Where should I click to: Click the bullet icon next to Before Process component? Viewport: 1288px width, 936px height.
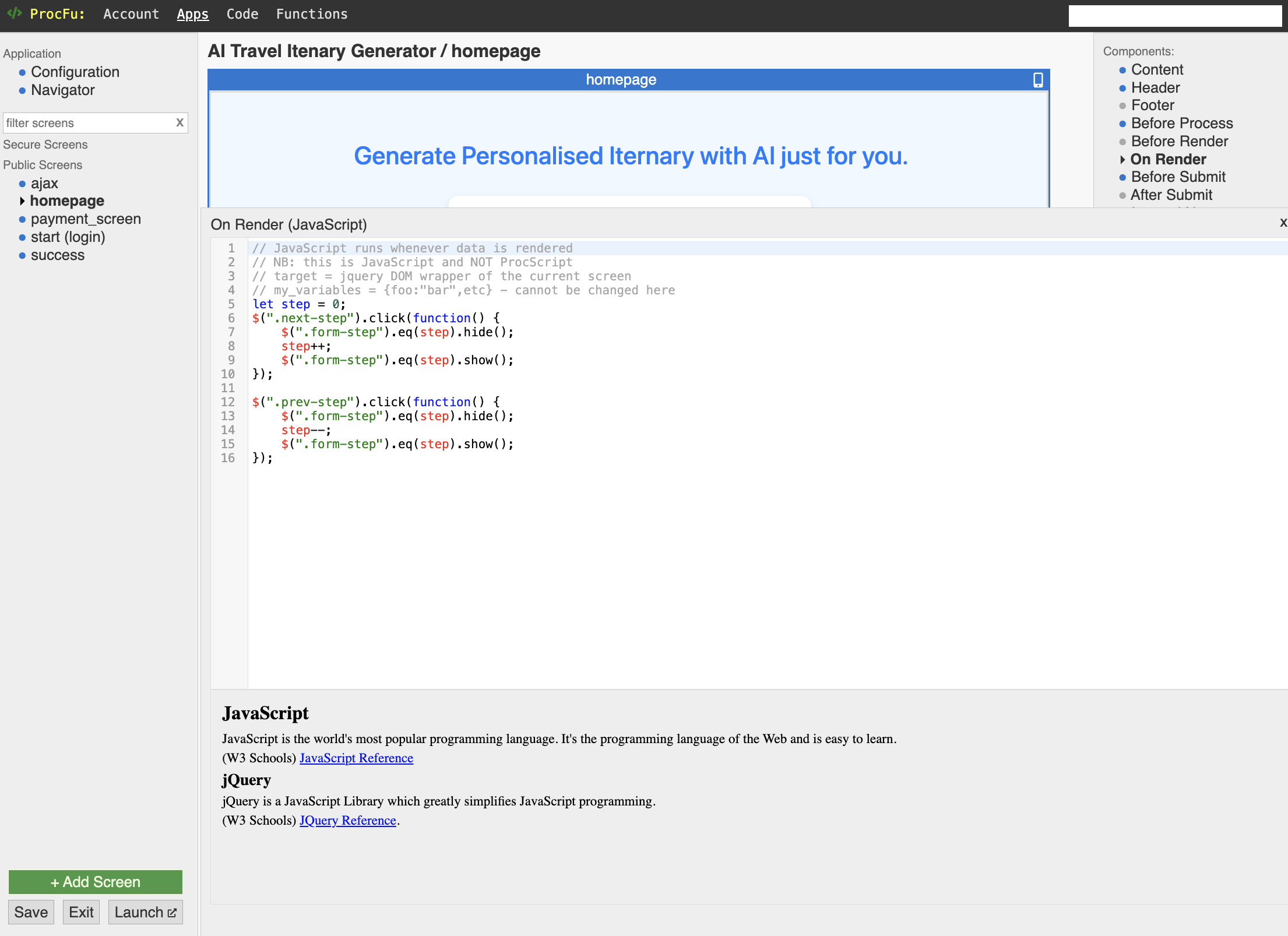1122,124
